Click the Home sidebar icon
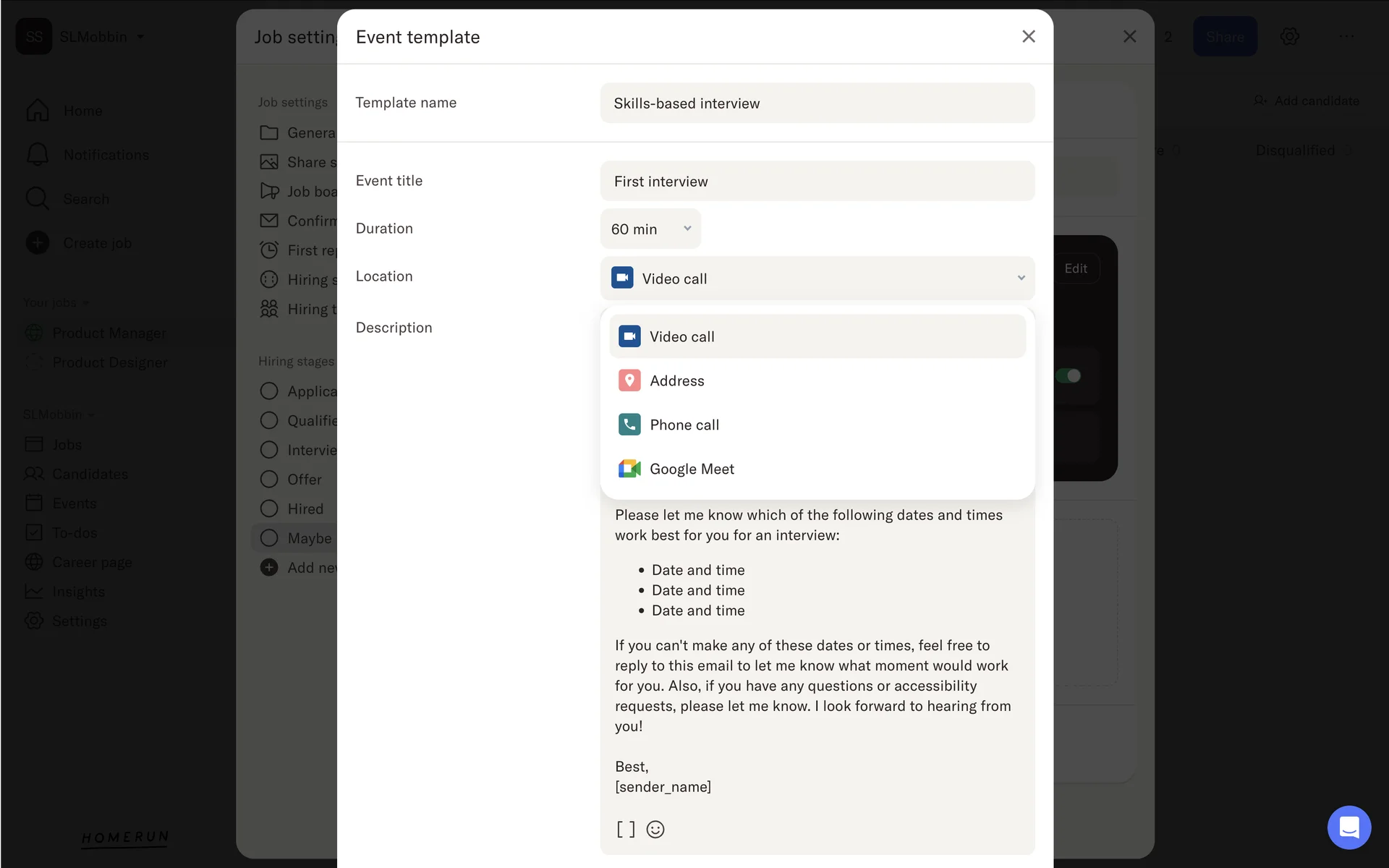1389x868 pixels. [x=38, y=111]
